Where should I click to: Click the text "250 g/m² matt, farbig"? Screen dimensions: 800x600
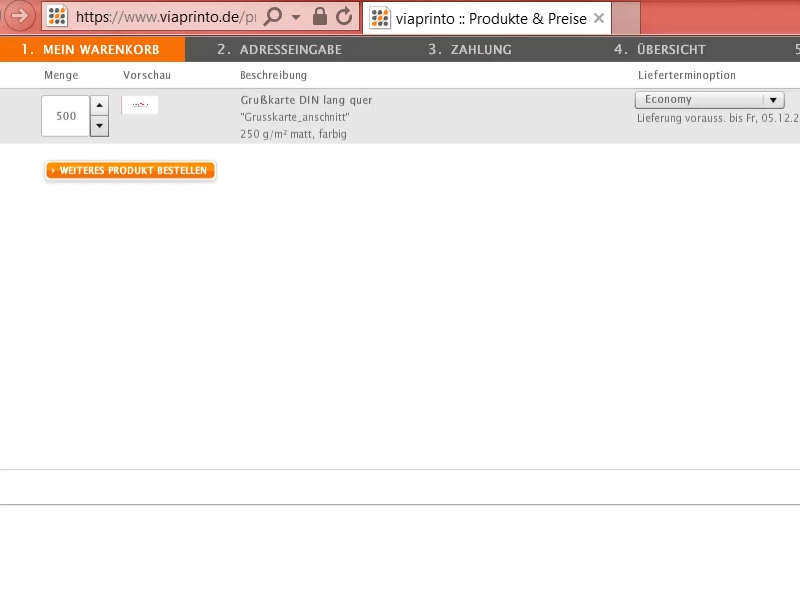[293, 134]
